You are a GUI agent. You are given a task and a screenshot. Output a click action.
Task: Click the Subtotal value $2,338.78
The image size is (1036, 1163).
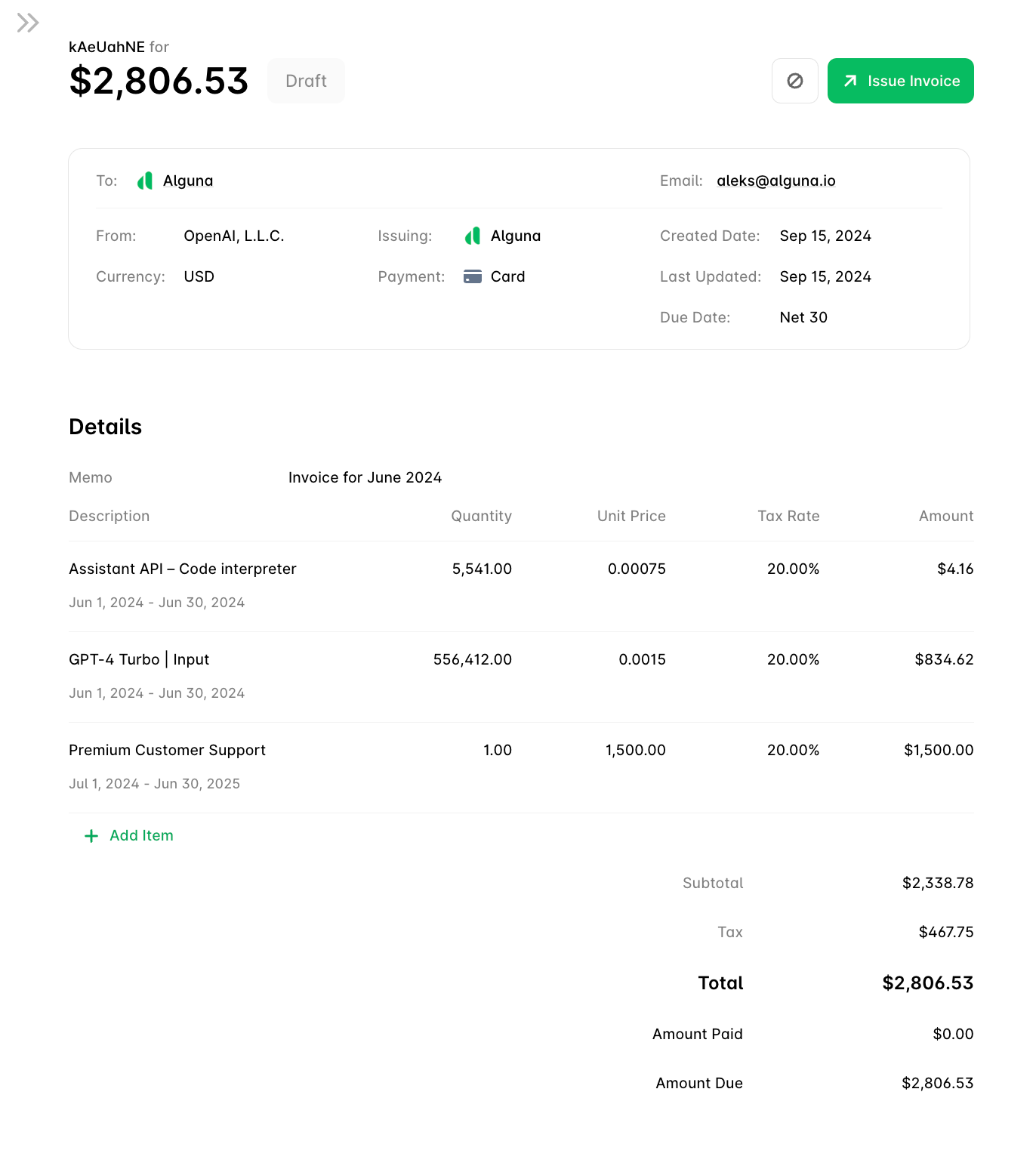coord(938,883)
